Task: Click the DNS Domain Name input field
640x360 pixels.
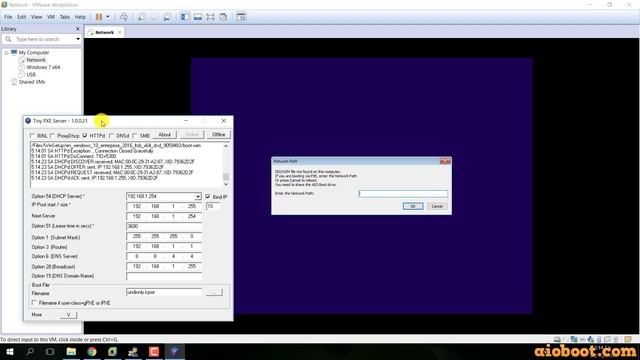Action: pyautogui.click(x=164, y=276)
